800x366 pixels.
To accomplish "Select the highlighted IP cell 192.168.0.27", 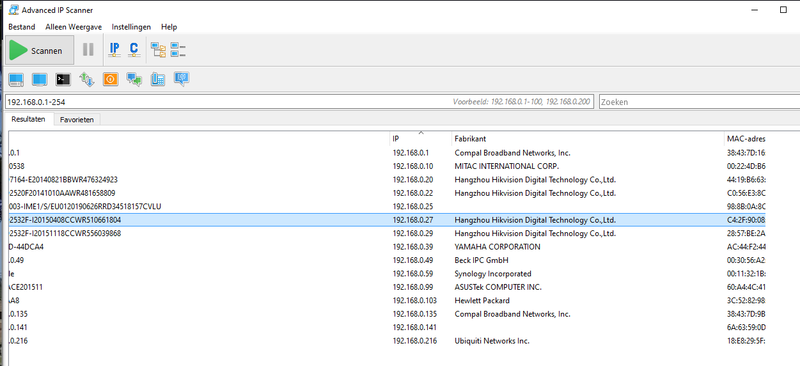I will tap(413, 220).
